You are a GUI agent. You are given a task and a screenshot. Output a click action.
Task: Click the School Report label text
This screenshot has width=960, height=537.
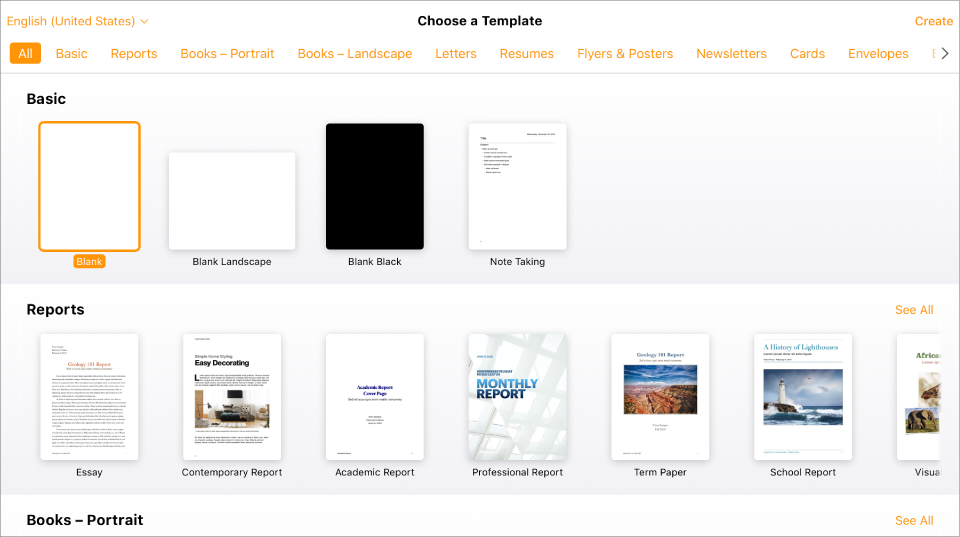803,472
